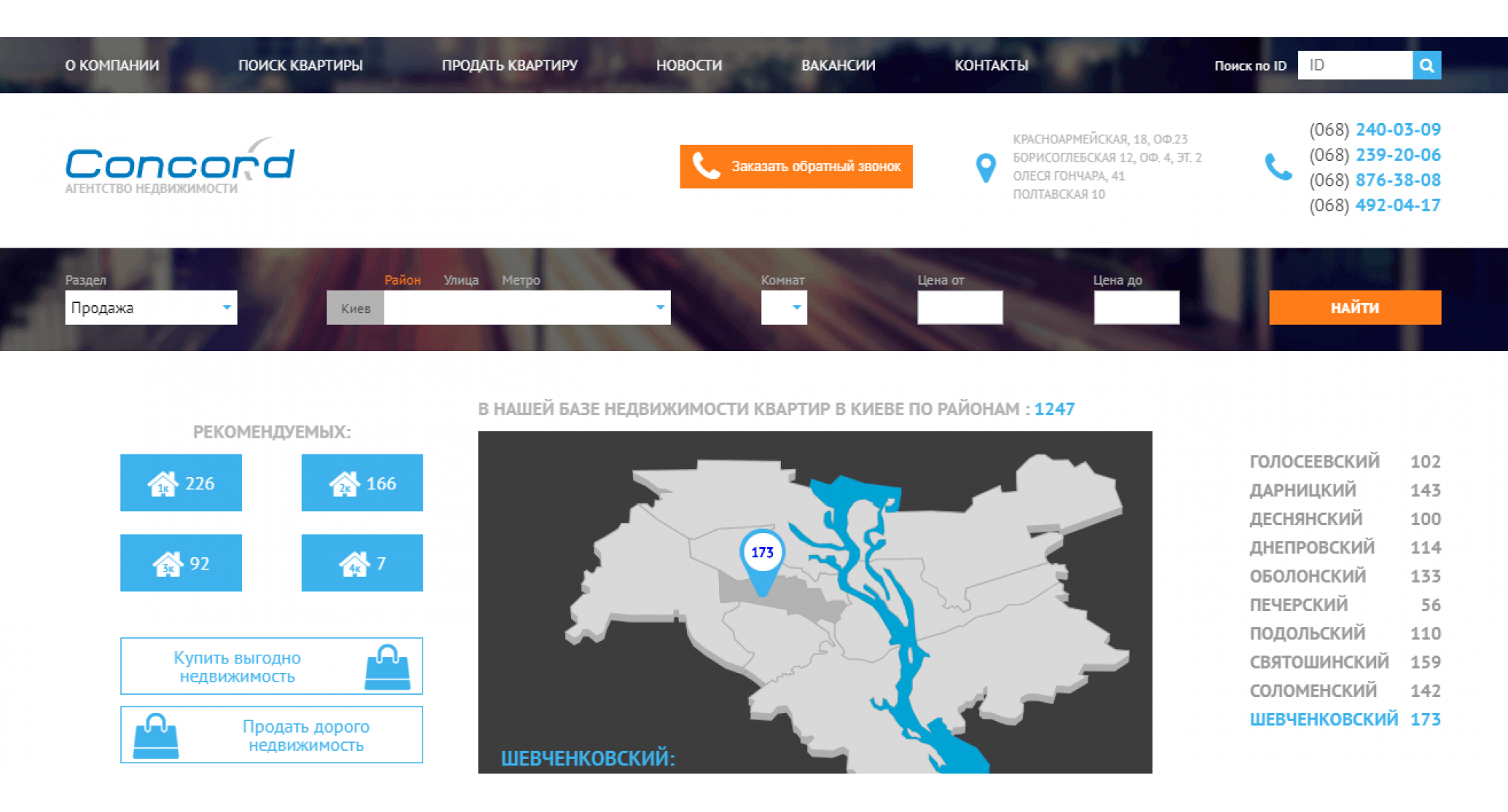Viewport: 1508px width, 812px height.
Task: Click the shopping bag icon in 'Продать дорого'
Action: click(156, 736)
